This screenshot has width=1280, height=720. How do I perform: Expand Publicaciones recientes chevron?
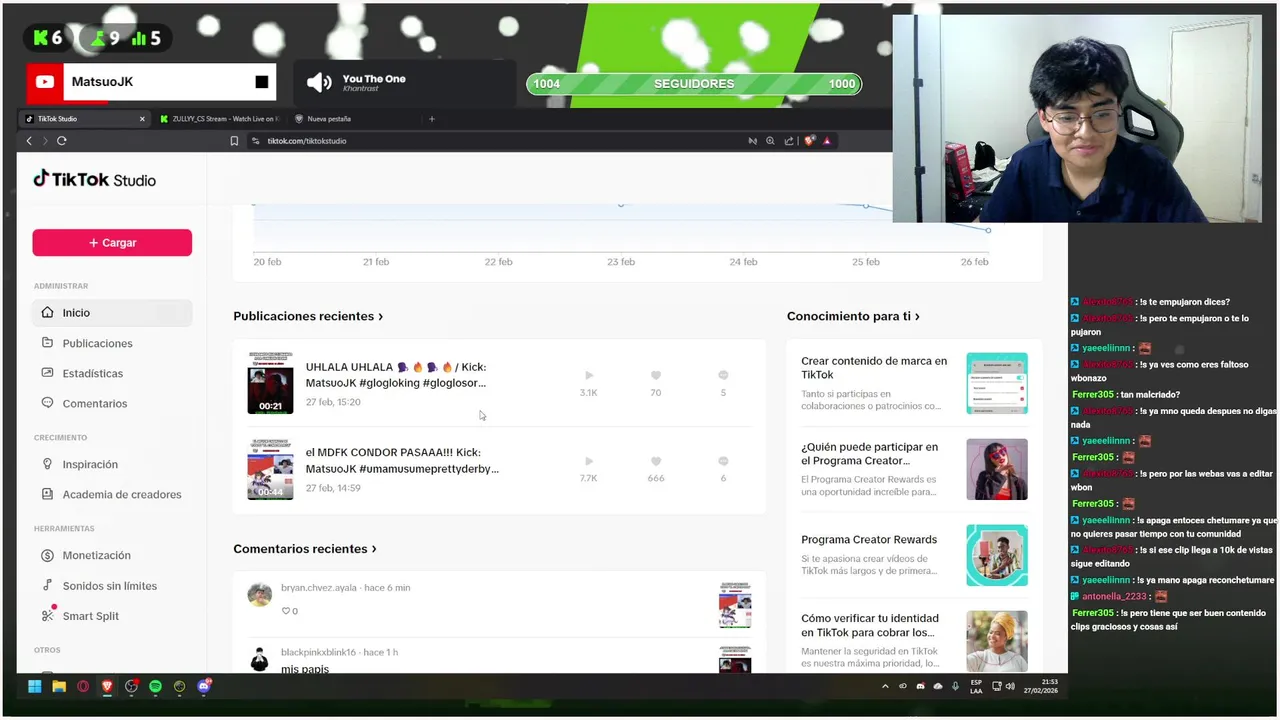381,316
